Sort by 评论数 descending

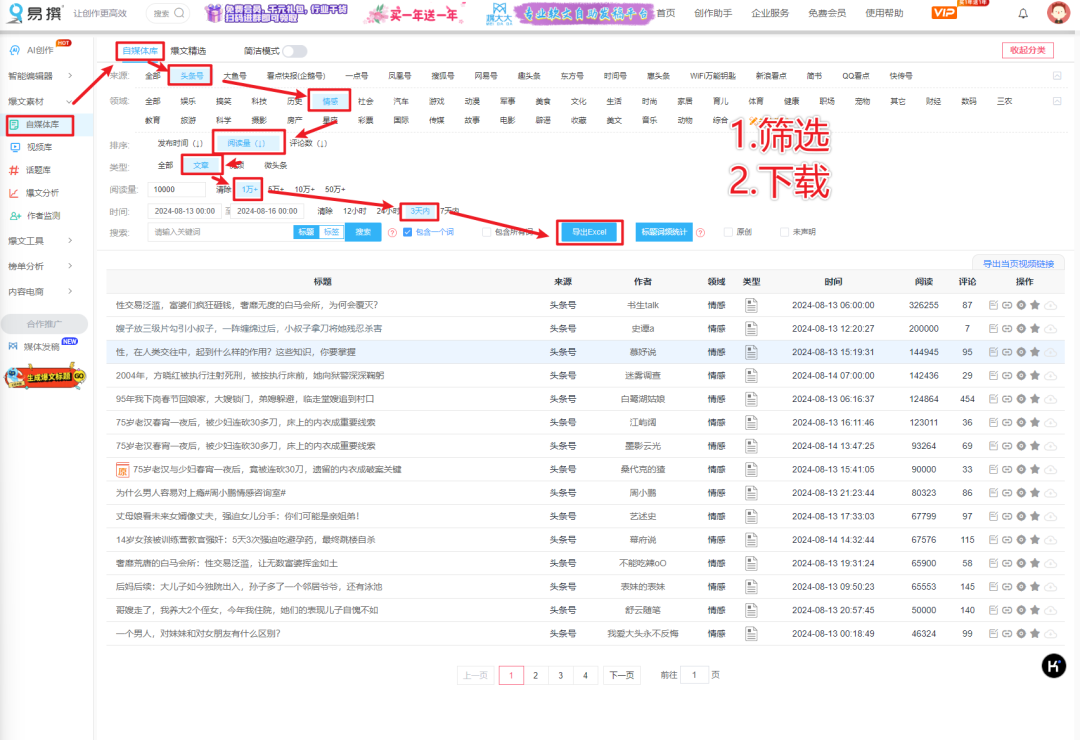click(308, 143)
